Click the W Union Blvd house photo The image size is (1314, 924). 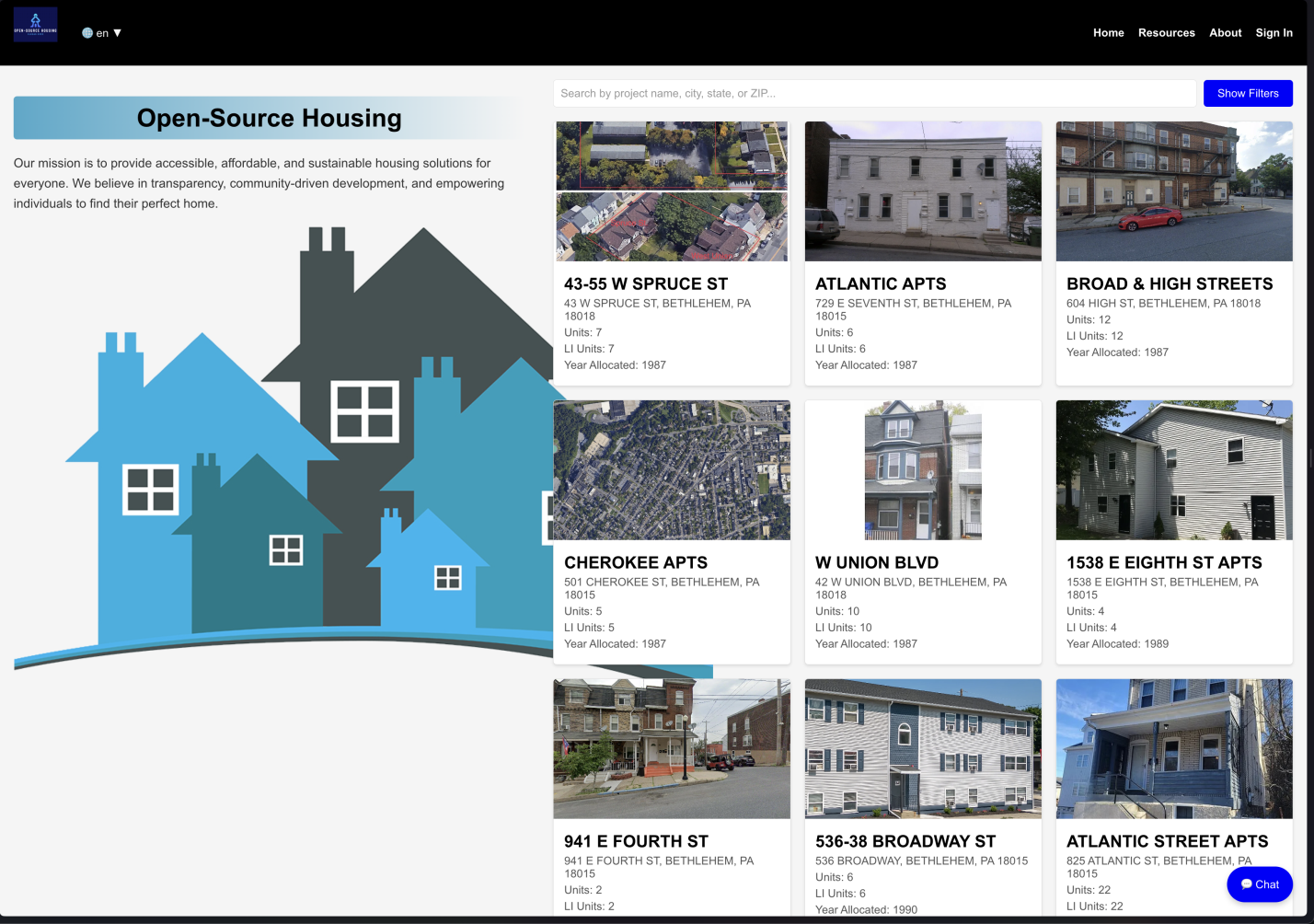pos(923,470)
